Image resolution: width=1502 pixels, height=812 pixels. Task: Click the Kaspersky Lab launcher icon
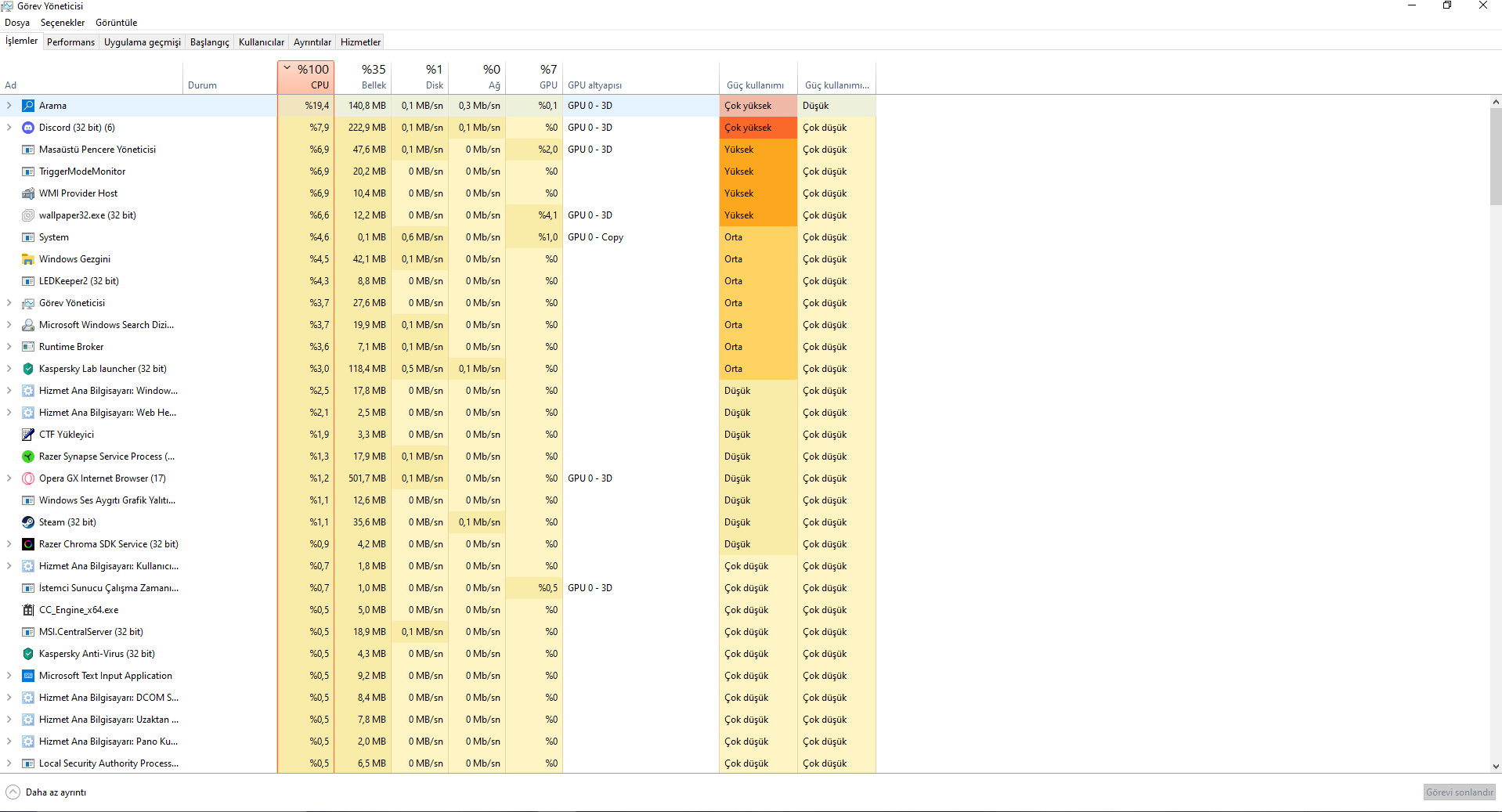[x=27, y=368]
